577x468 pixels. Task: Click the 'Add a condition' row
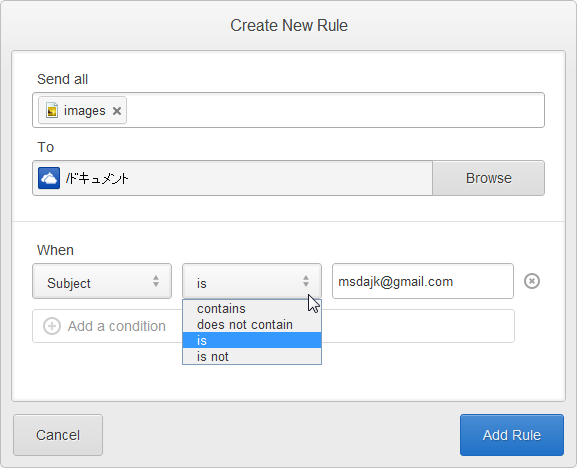[x=273, y=326]
